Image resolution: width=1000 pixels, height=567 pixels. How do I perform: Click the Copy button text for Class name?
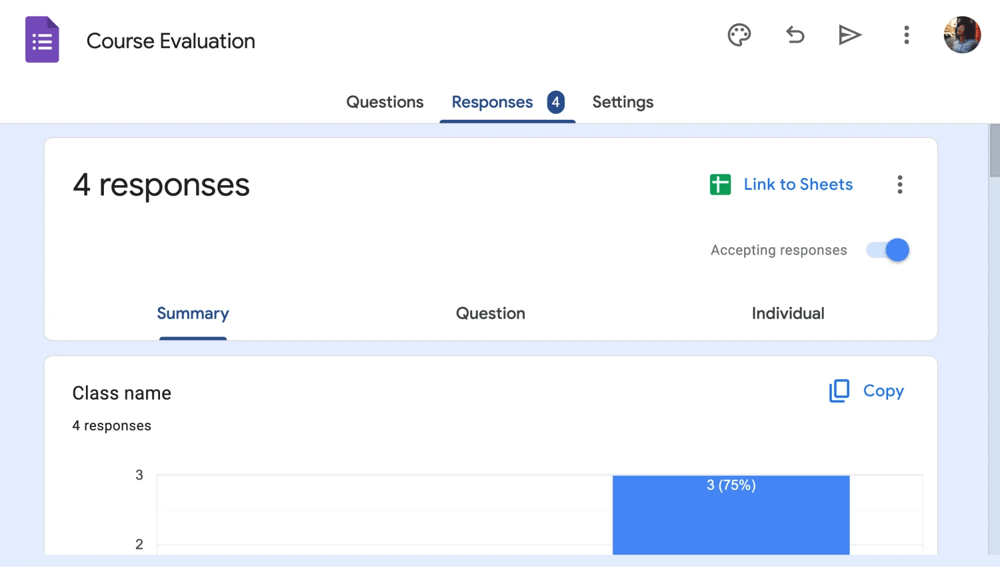click(883, 391)
